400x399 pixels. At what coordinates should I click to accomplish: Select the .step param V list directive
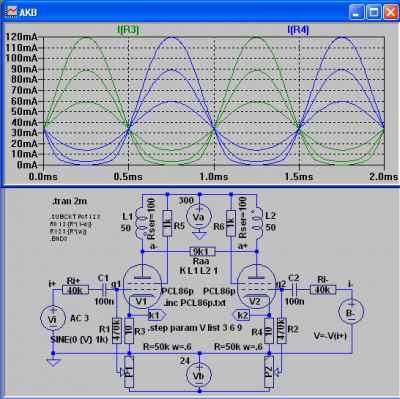(195, 328)
